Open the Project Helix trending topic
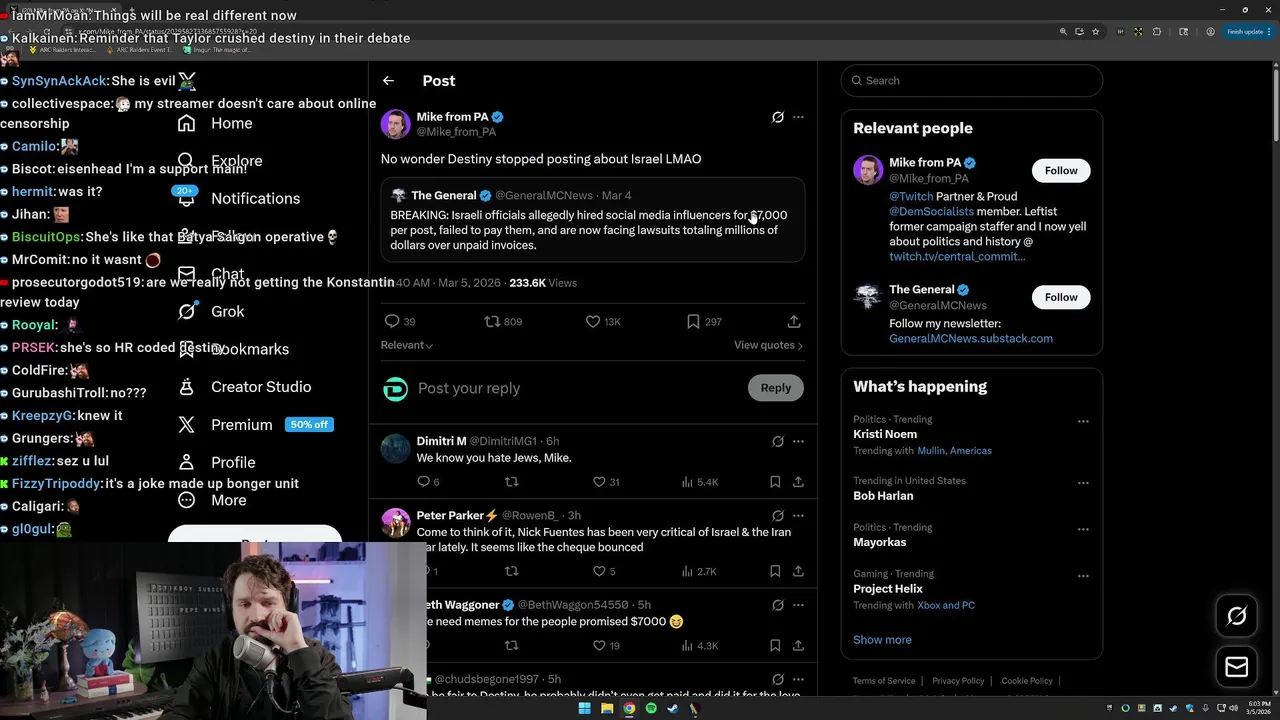The width and height of the screenshot is (1280, 720). pos(888,589)
